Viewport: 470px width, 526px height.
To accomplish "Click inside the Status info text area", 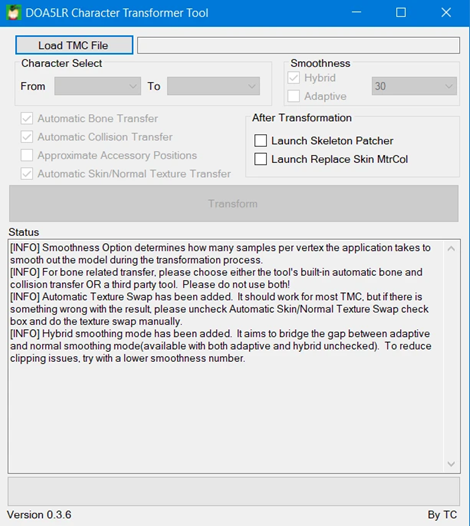I will pyautogui.click(x=226, y=356).
